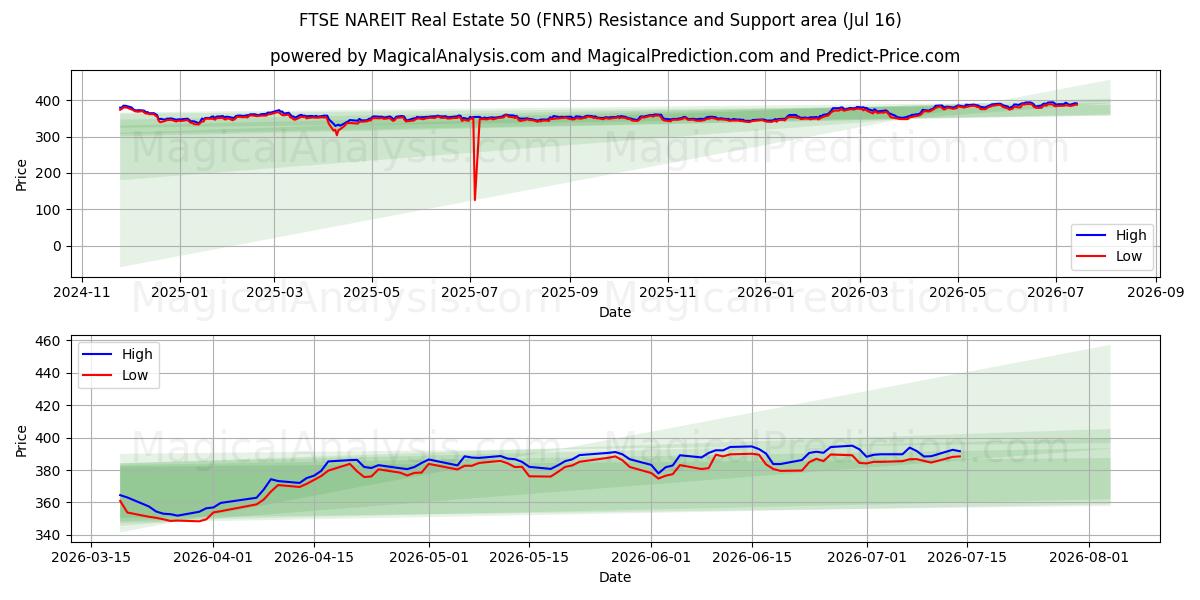Image resolution: width=1200 pixels, height=600 pixels.
Task: Click the '100' price tick on top chart
Action: tap(50, 210)
